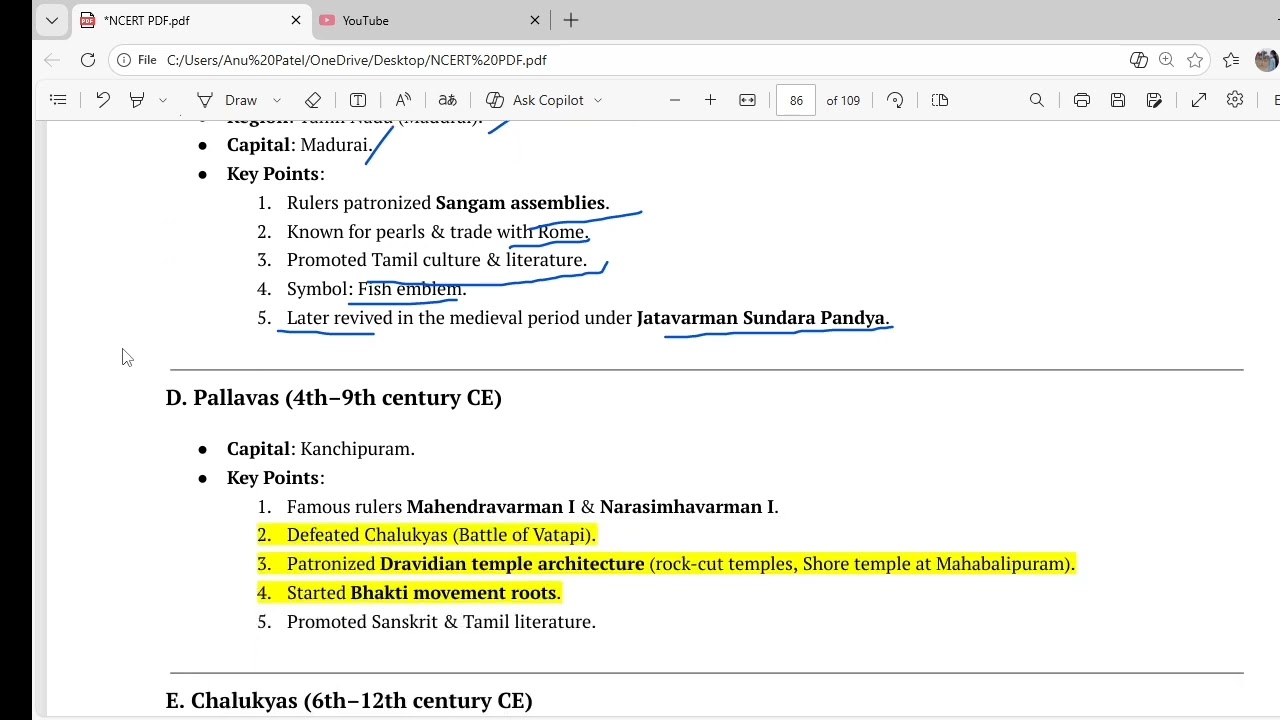Search within the PDF
This screenshot has width=1280, height=720.
click(1037, 100)
